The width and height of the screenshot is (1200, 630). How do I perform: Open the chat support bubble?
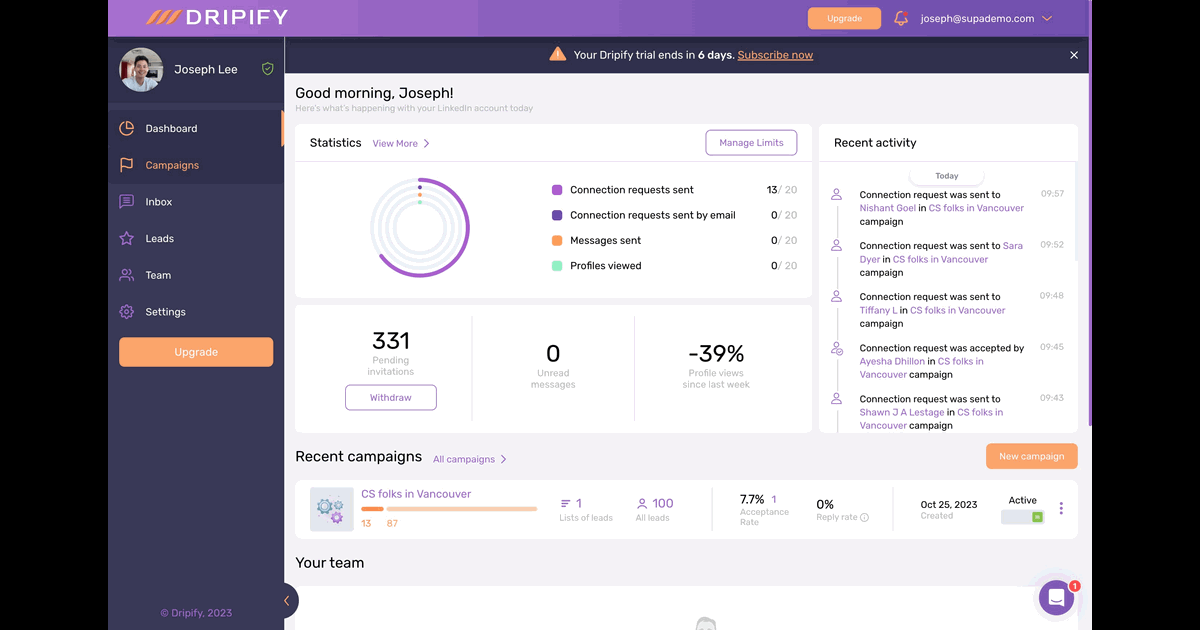tap(1056, 598)
